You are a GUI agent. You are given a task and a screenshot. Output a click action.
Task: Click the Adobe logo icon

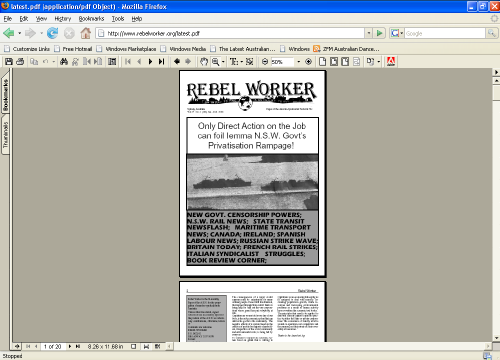[x=391, y=62]
